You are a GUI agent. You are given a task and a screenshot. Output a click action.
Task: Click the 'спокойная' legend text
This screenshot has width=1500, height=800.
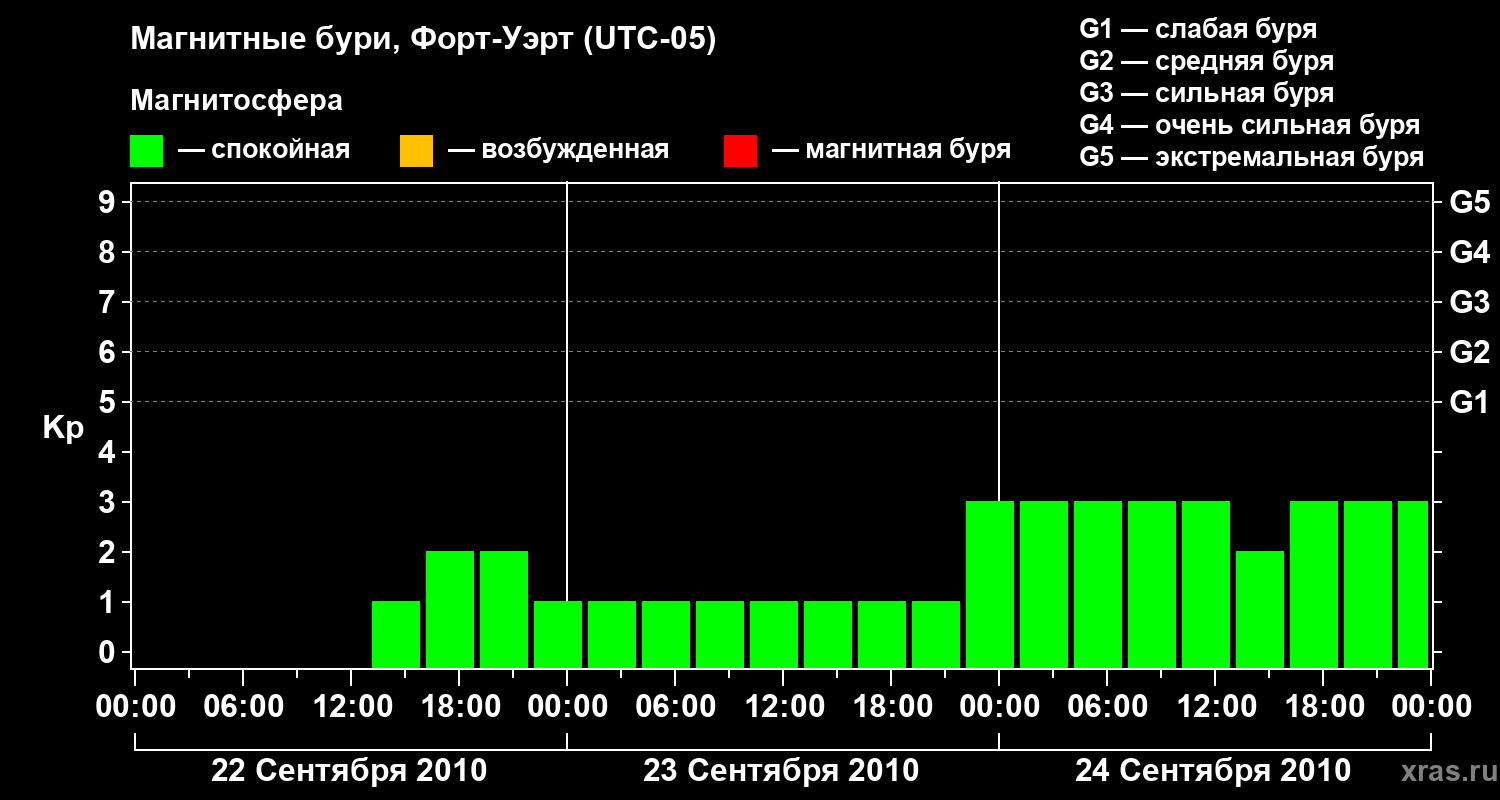pyautogui.click(x=281, y=151)
